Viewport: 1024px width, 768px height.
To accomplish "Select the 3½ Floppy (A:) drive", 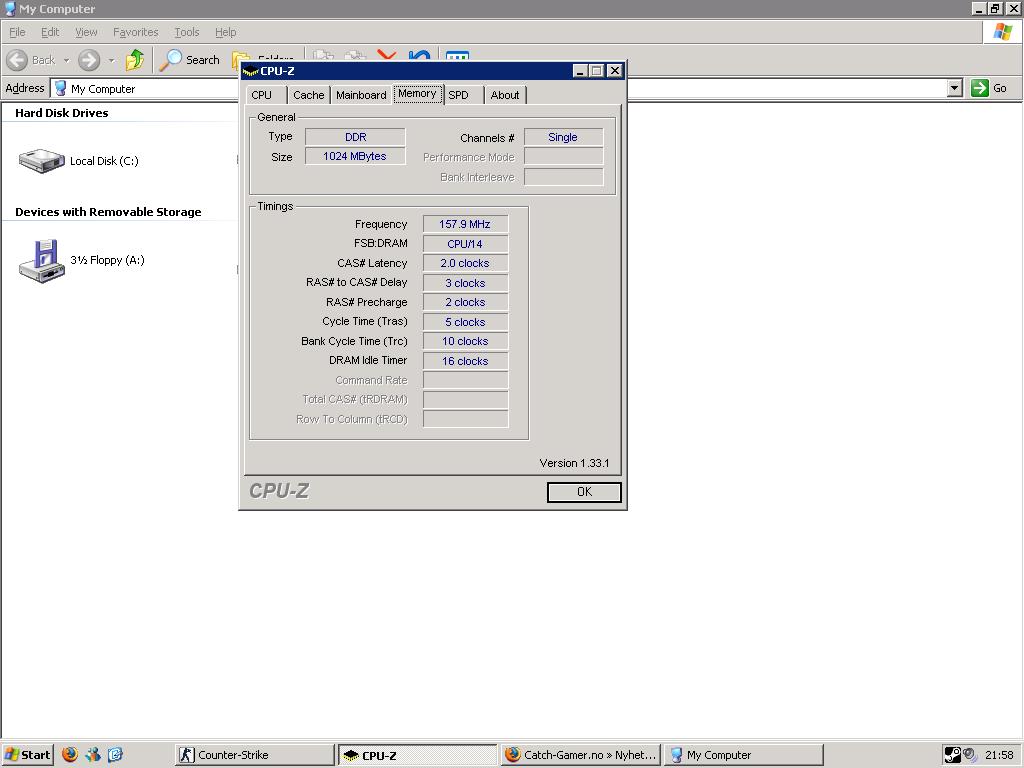I will 82,261.
